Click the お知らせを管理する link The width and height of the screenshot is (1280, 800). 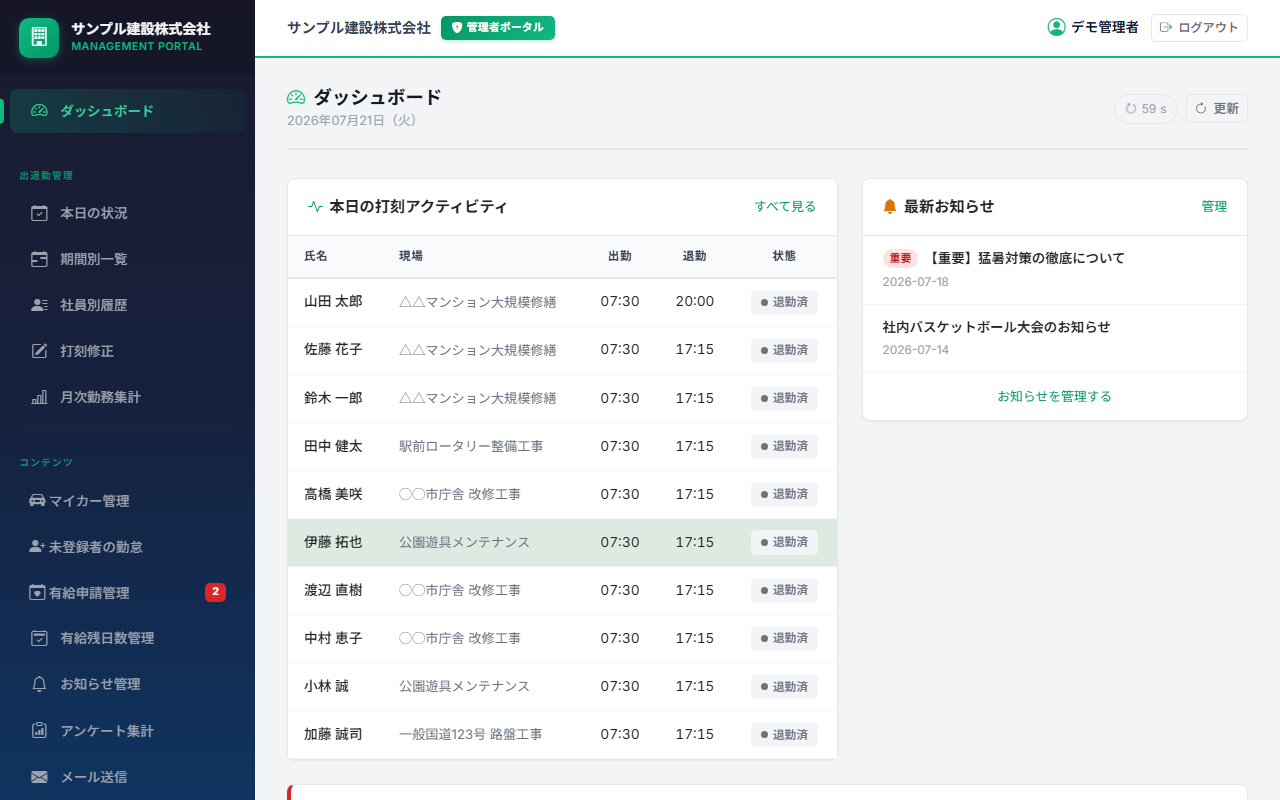[x=1055, y=396]
